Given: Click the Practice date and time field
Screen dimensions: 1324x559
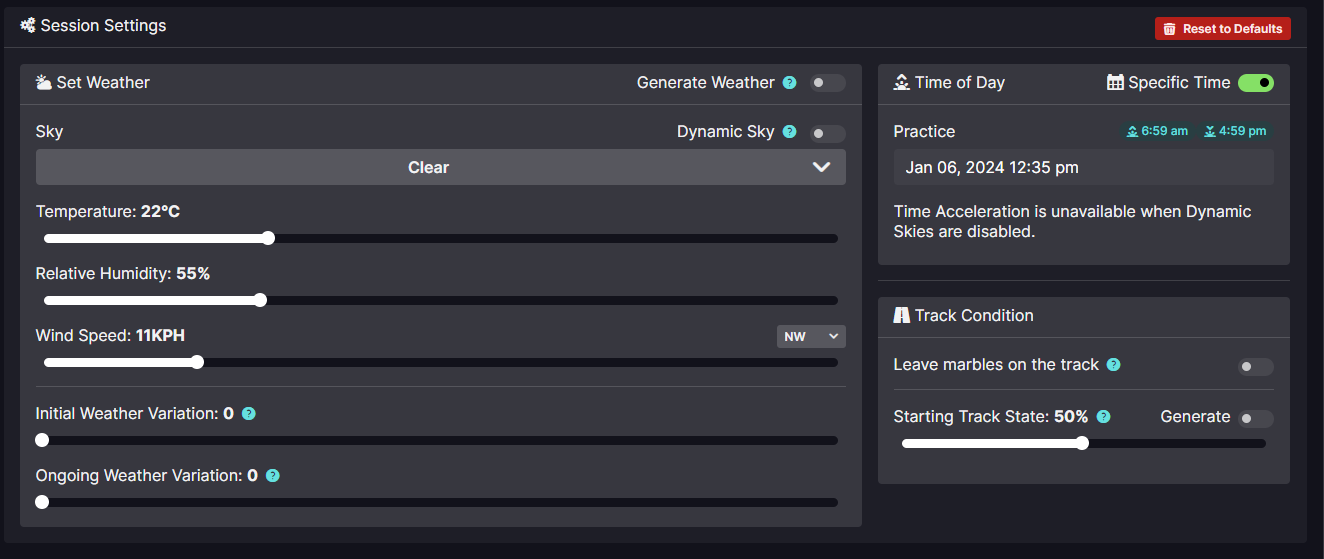Looking at the screenshot, I should [x=1083, y=167].
